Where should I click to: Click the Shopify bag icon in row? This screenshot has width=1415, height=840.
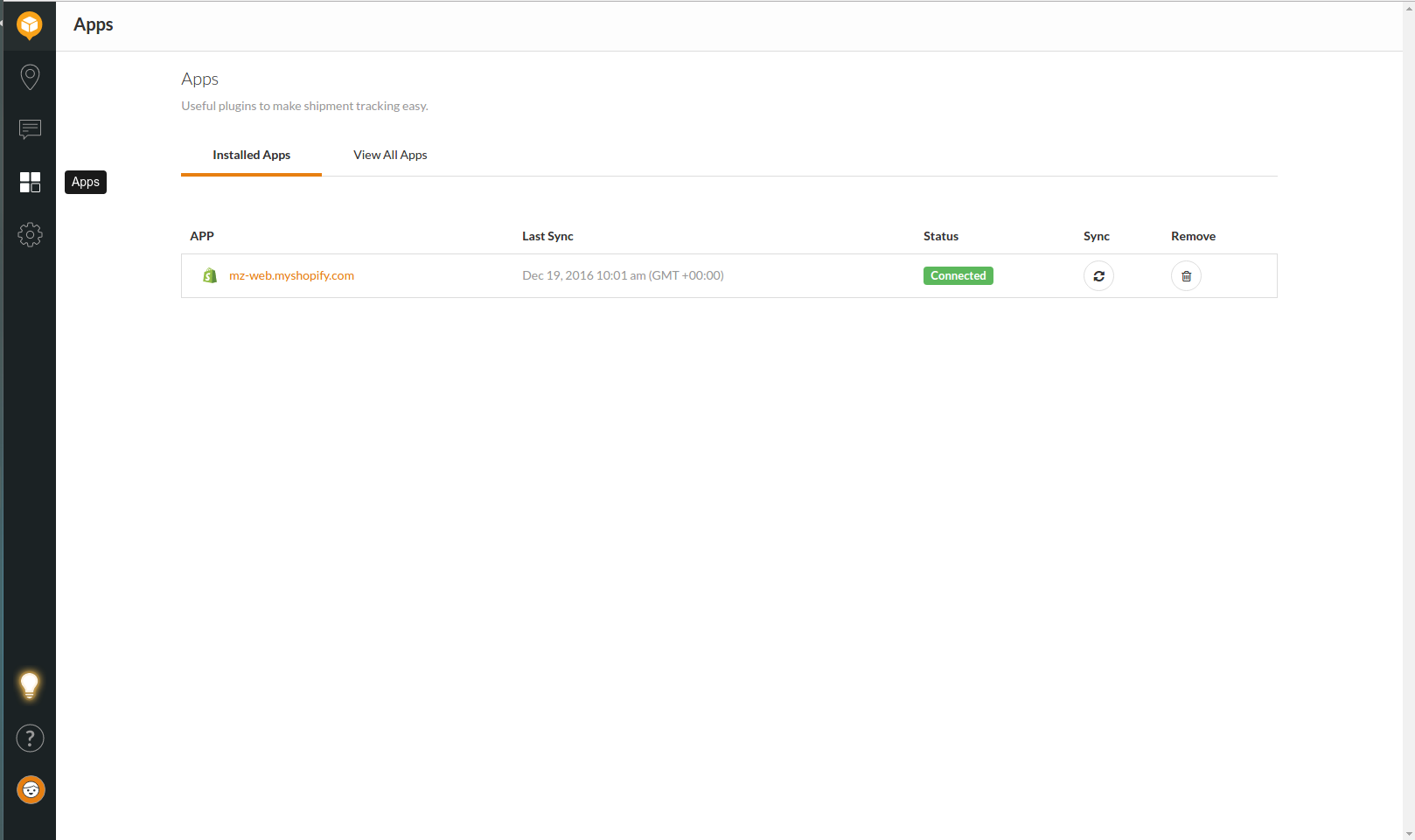point(210,275)
